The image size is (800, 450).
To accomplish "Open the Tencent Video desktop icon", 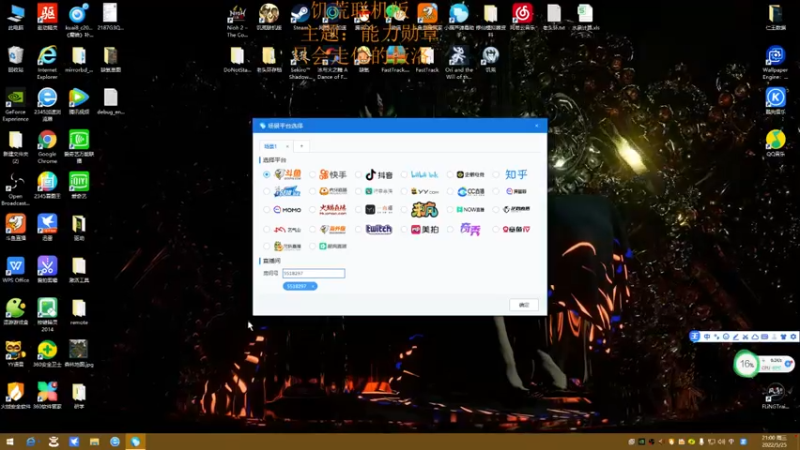I will pos(79,101).
